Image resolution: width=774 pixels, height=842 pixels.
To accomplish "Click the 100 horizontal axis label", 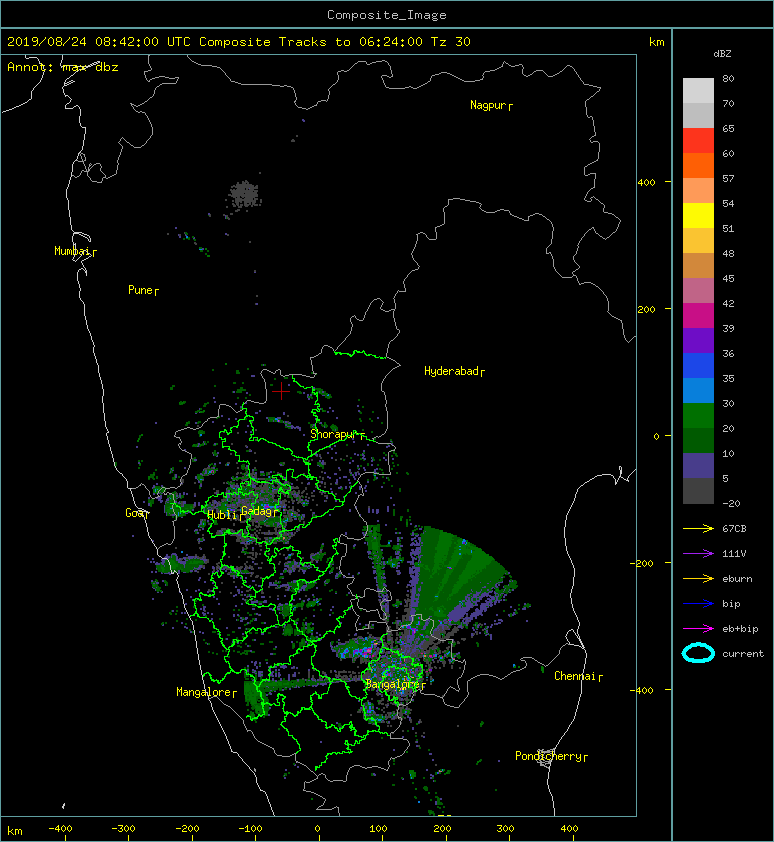I will [378, 829].
